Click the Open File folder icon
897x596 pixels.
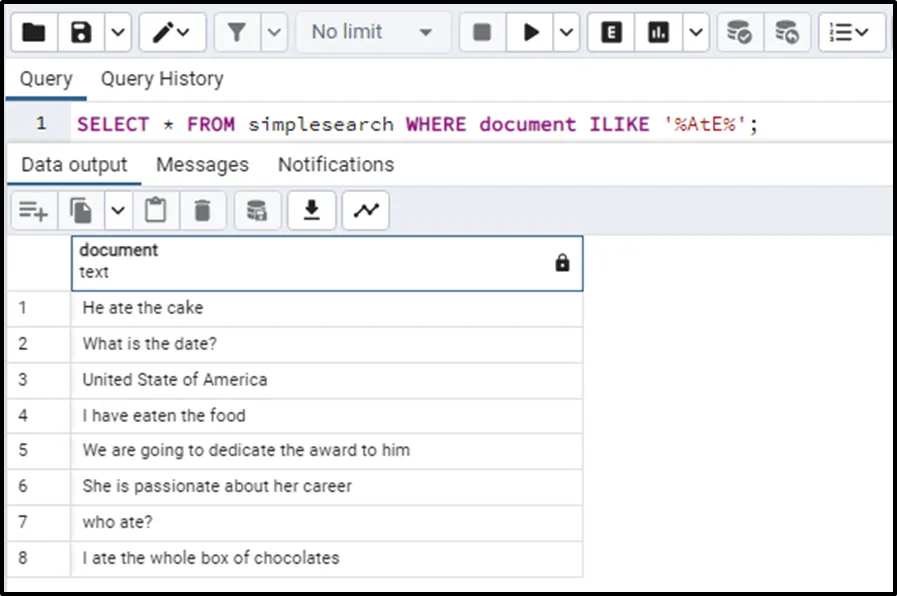35,33
